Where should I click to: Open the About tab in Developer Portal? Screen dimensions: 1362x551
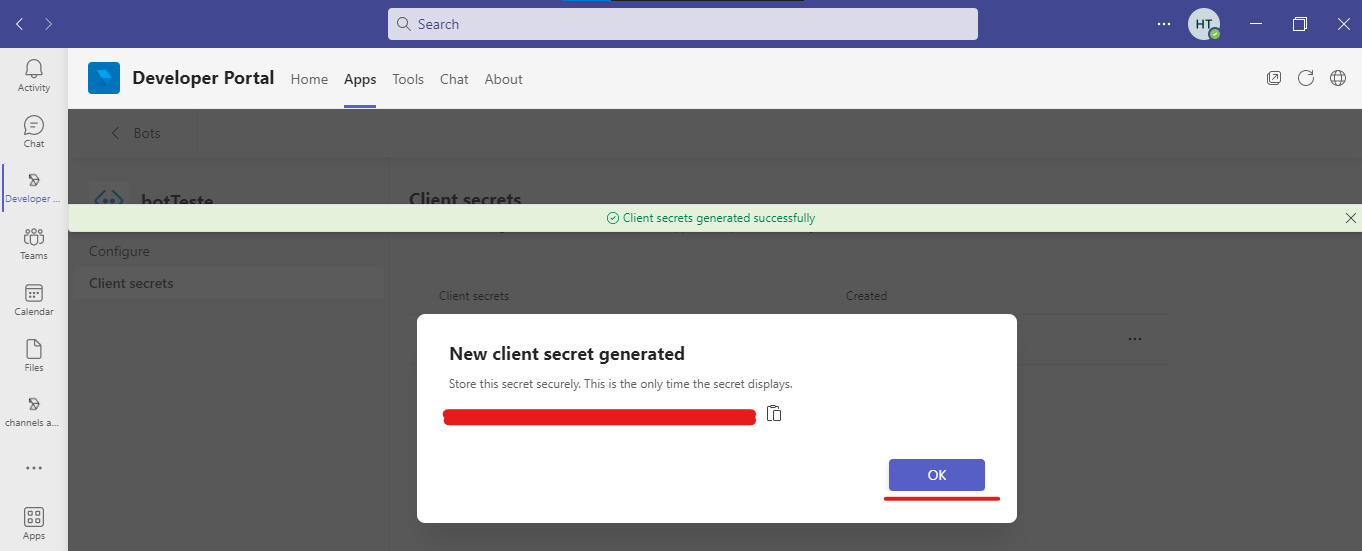(x=503, y=79)
